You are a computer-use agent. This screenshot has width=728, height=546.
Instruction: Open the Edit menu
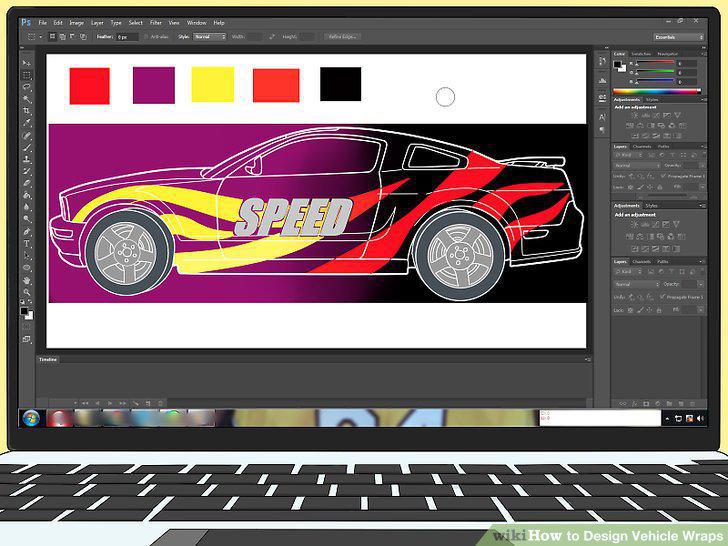[58, 22]
